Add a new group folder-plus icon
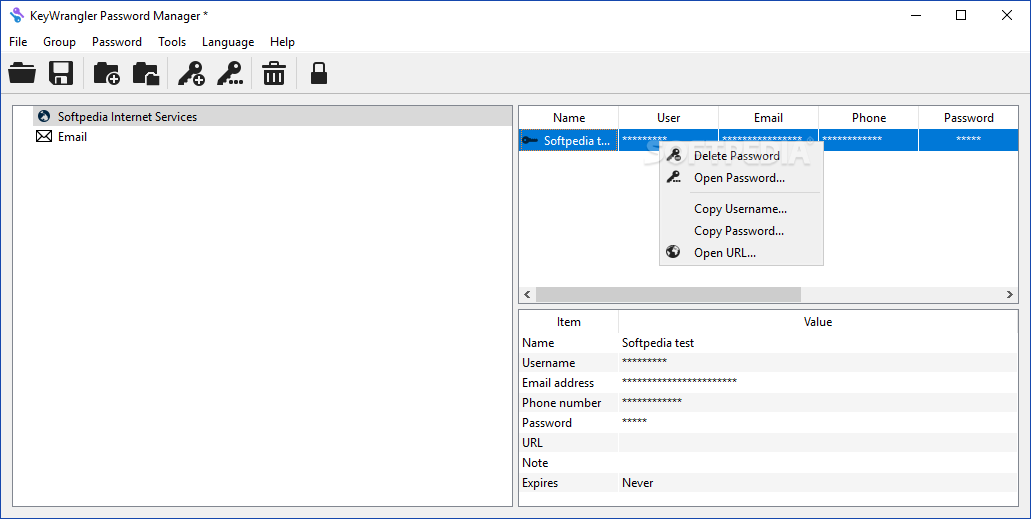The image size is (1031, 519). [107, 73]
